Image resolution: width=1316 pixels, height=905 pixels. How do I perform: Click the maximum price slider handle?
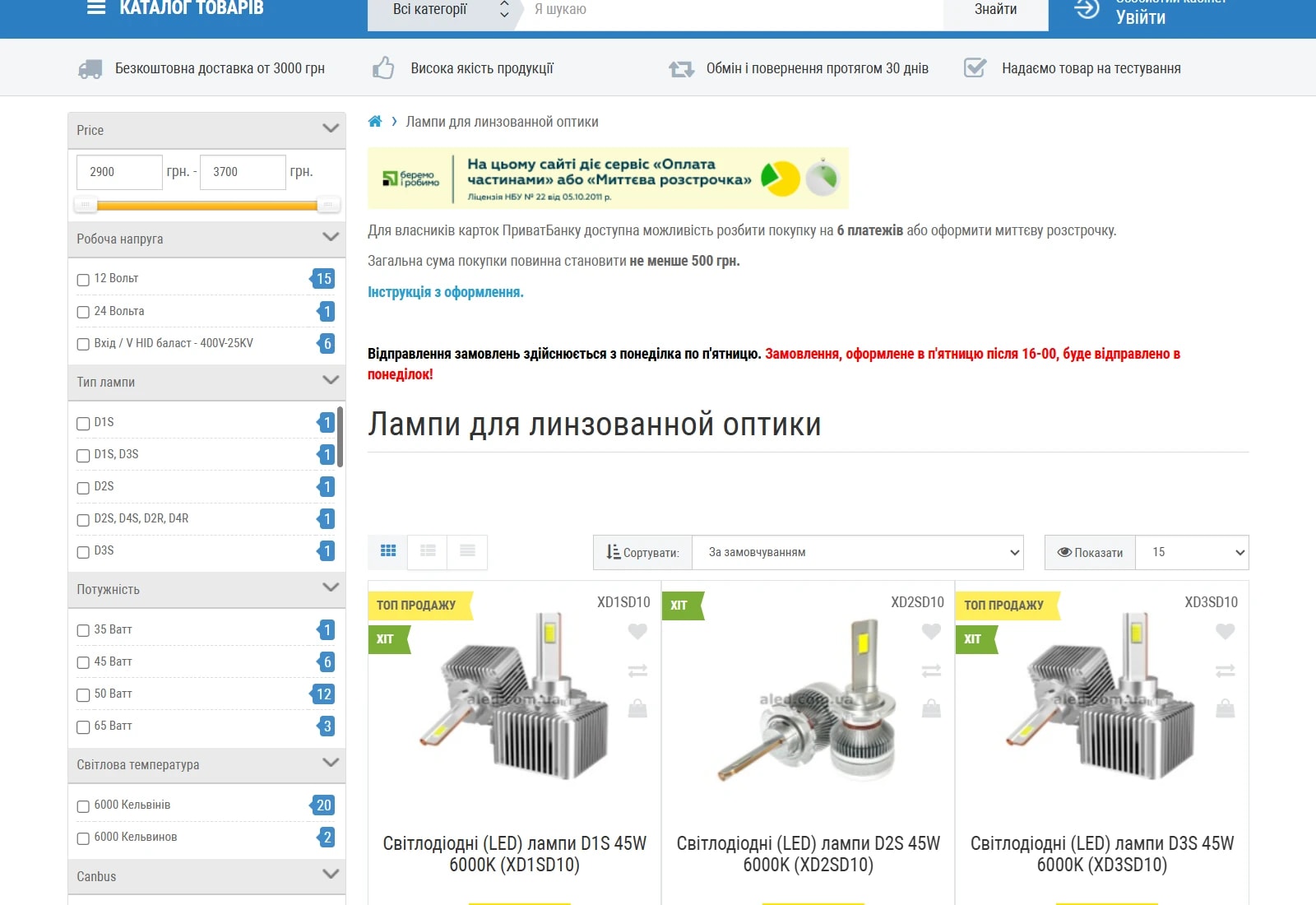click(328, 205)
